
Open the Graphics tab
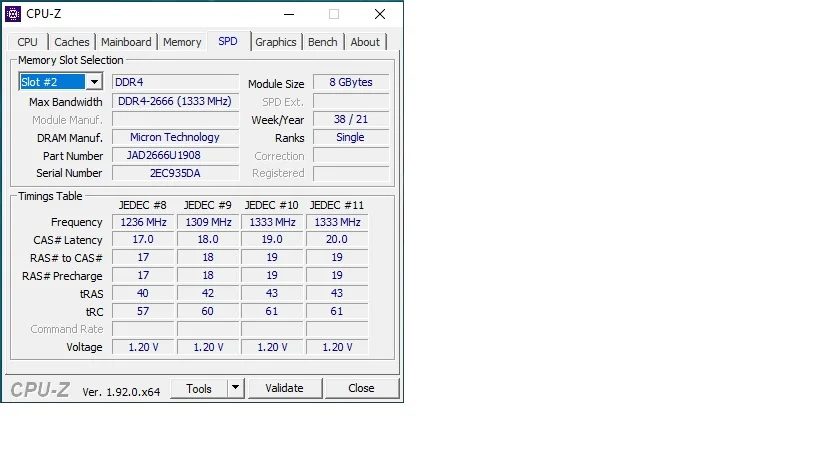[x=275, y=42]
